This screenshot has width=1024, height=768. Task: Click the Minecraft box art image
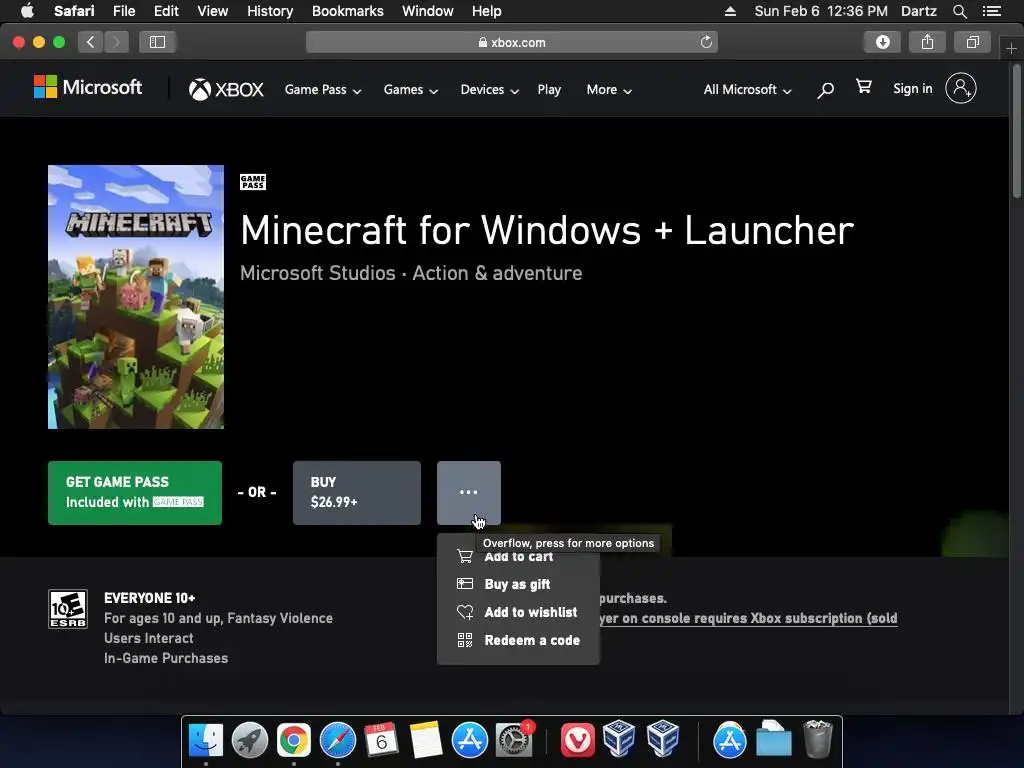(136, 297)
